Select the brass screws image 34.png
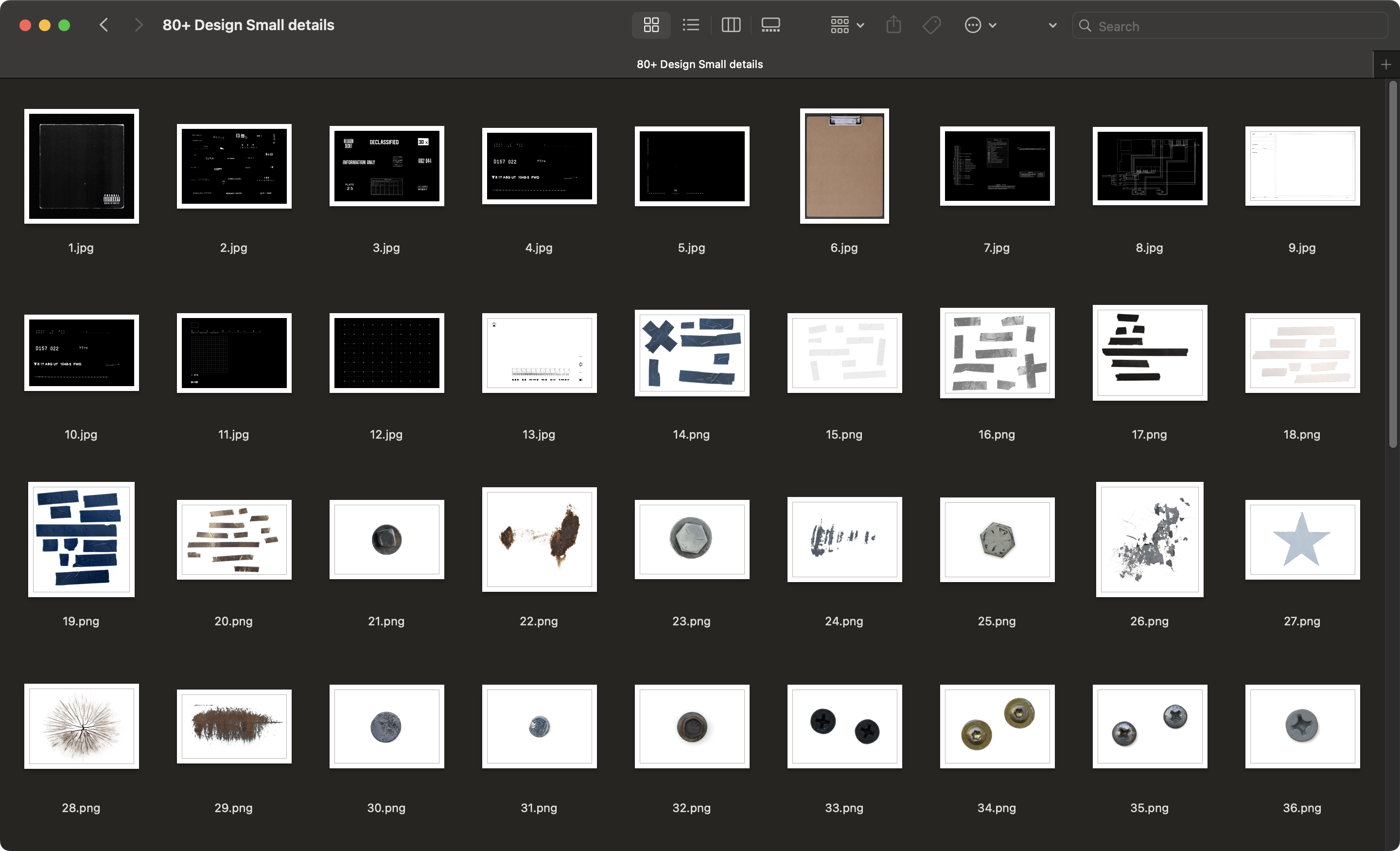The width and height of the screenshot is (1400, 851). [997, 726]
